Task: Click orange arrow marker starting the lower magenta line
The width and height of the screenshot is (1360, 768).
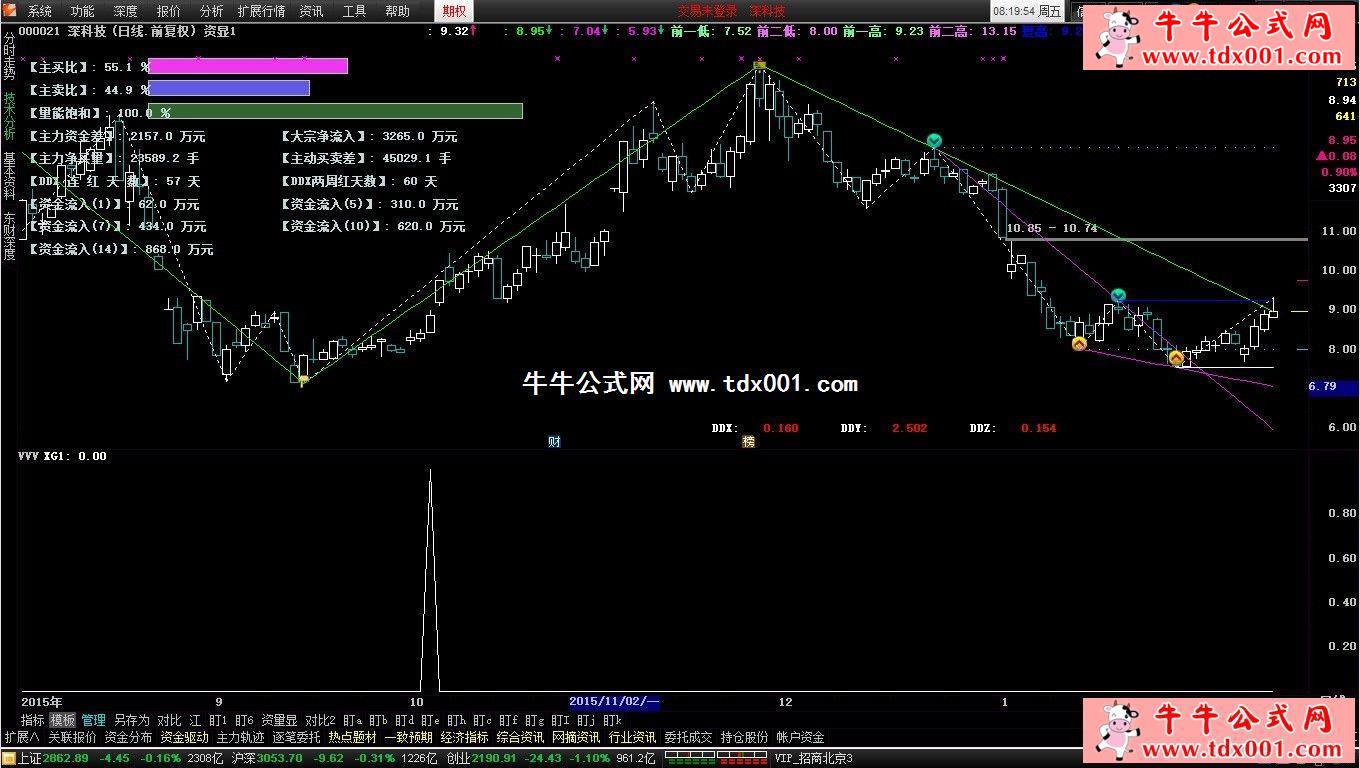Action: tap(1079, 344)
